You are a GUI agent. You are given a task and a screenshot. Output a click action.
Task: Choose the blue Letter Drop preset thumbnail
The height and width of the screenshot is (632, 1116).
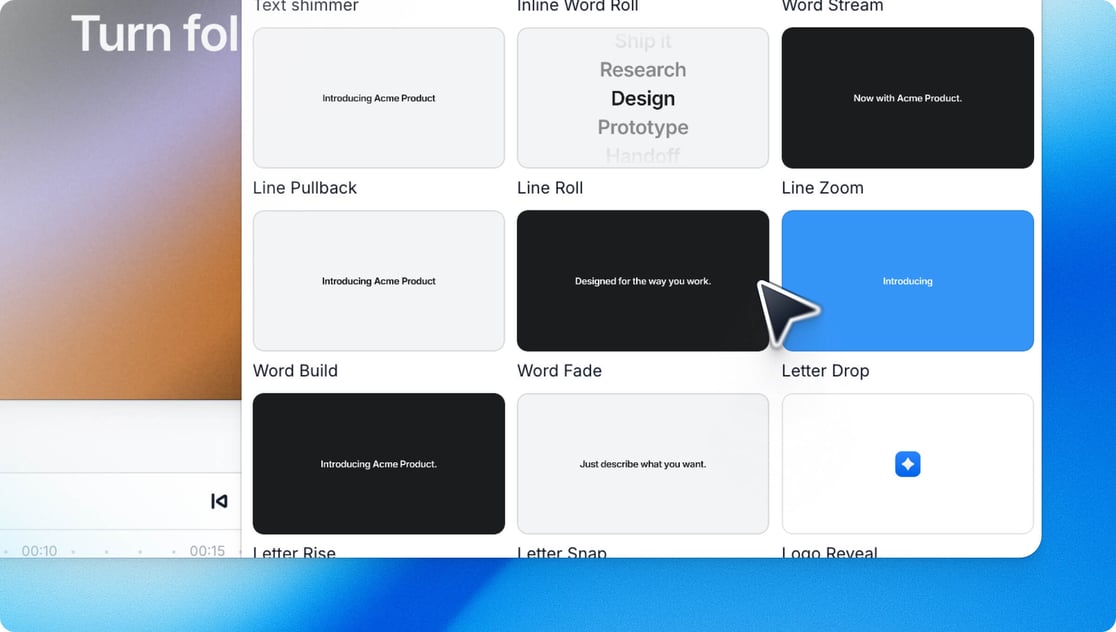point(907,280)
